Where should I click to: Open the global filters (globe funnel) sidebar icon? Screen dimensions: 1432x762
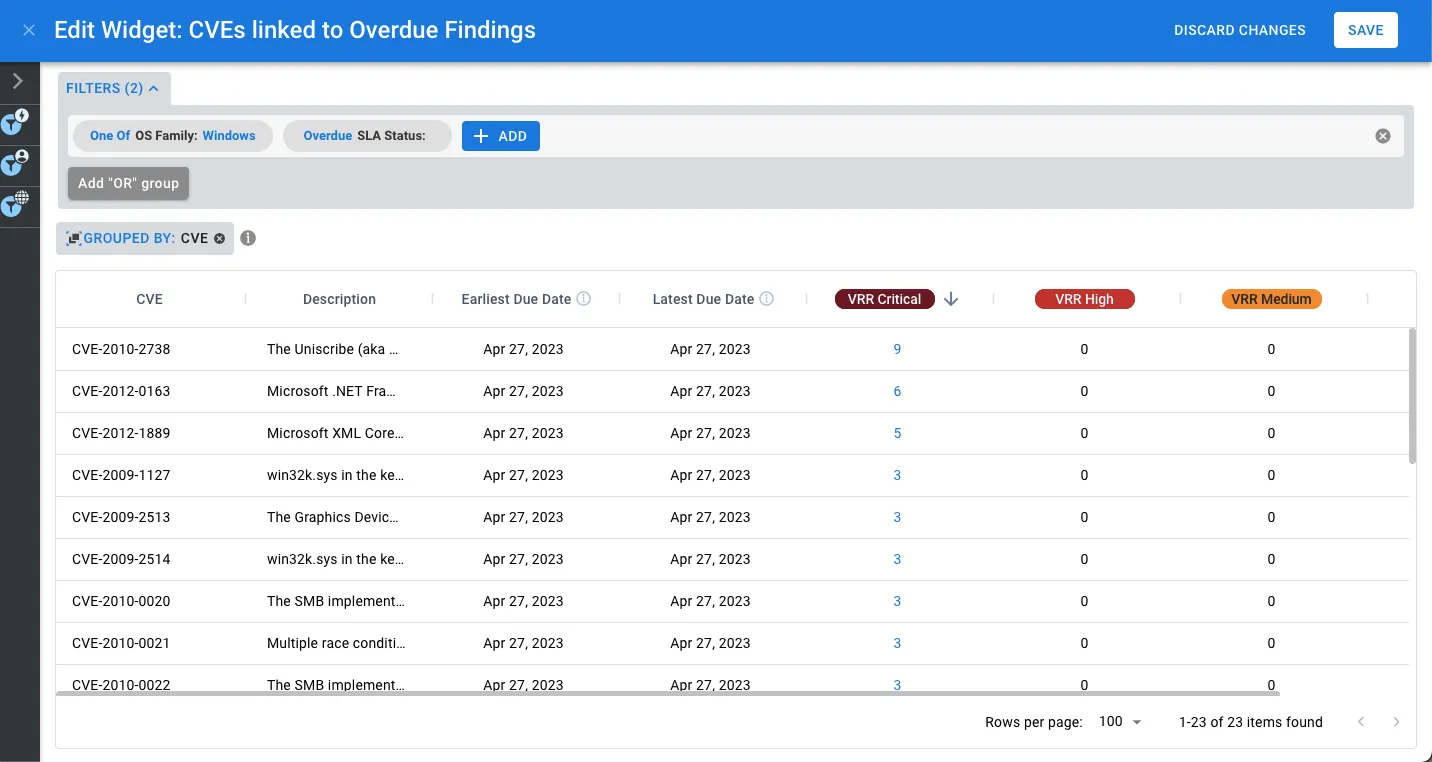(16, 204)
